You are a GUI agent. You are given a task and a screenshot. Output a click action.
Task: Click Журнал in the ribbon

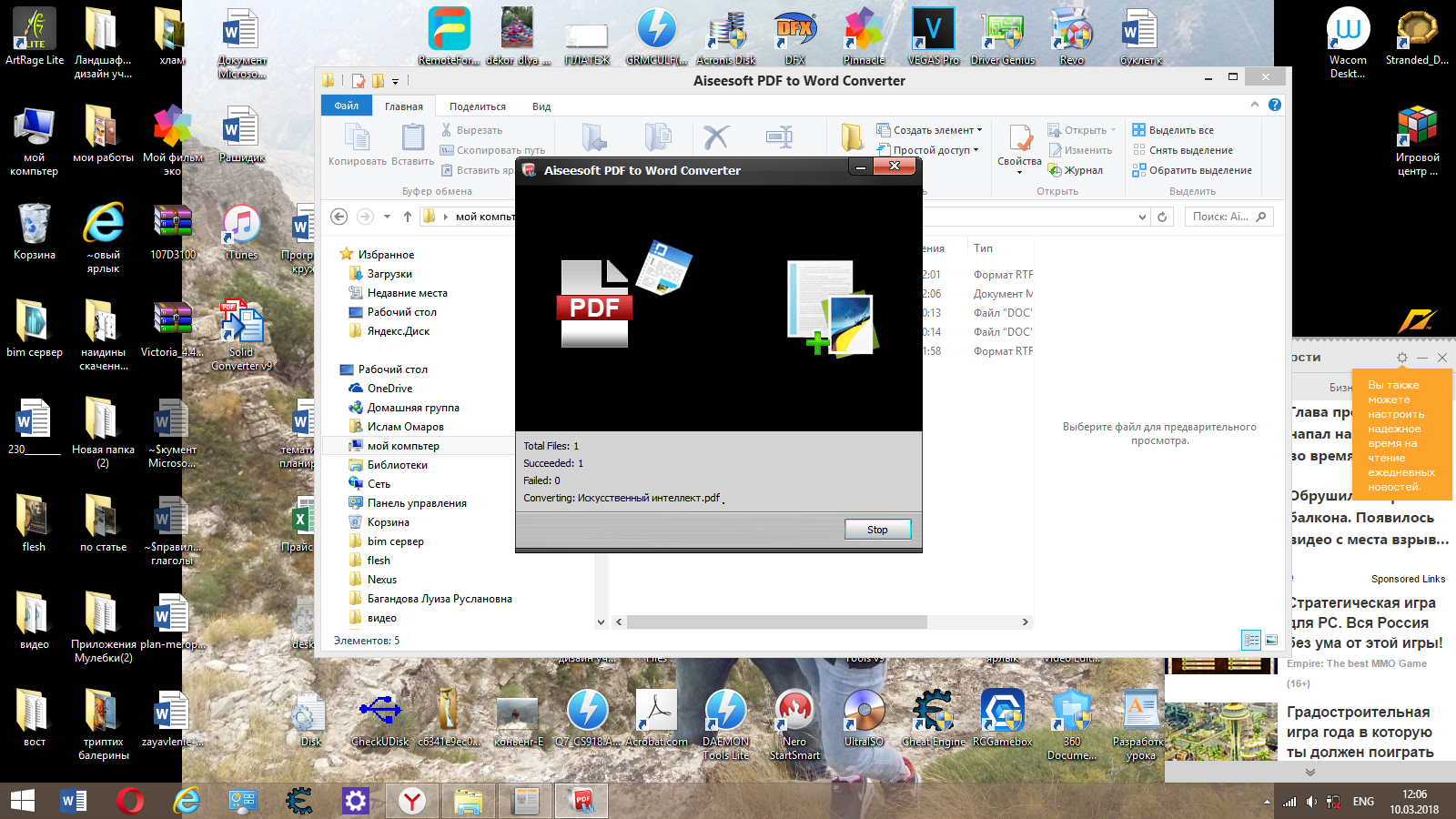tap(1075, 170)
